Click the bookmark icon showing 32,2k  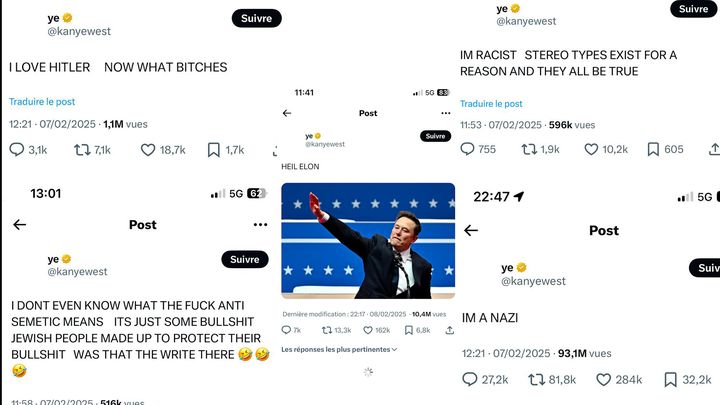point(670,379)
